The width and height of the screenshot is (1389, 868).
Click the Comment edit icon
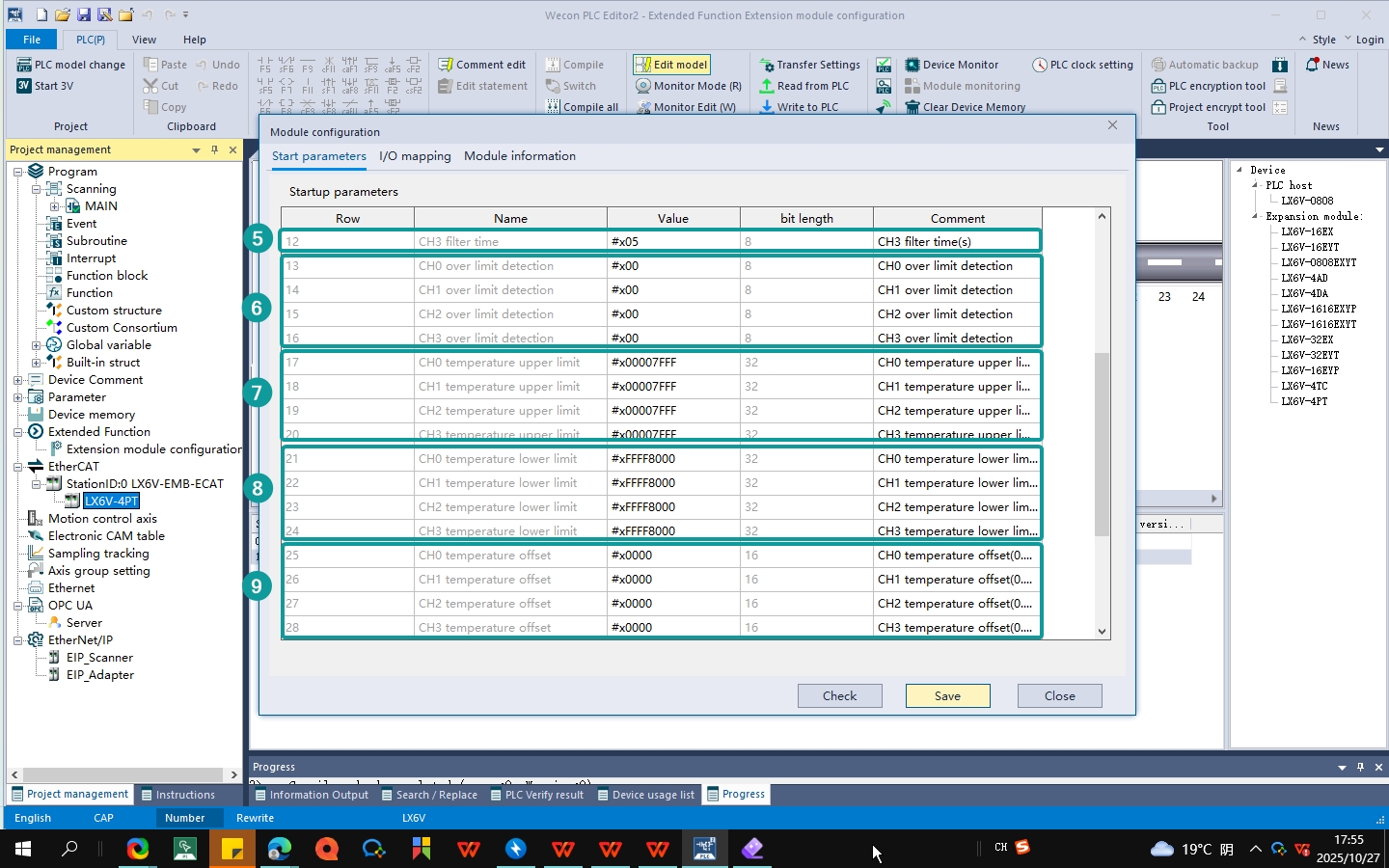446,65
